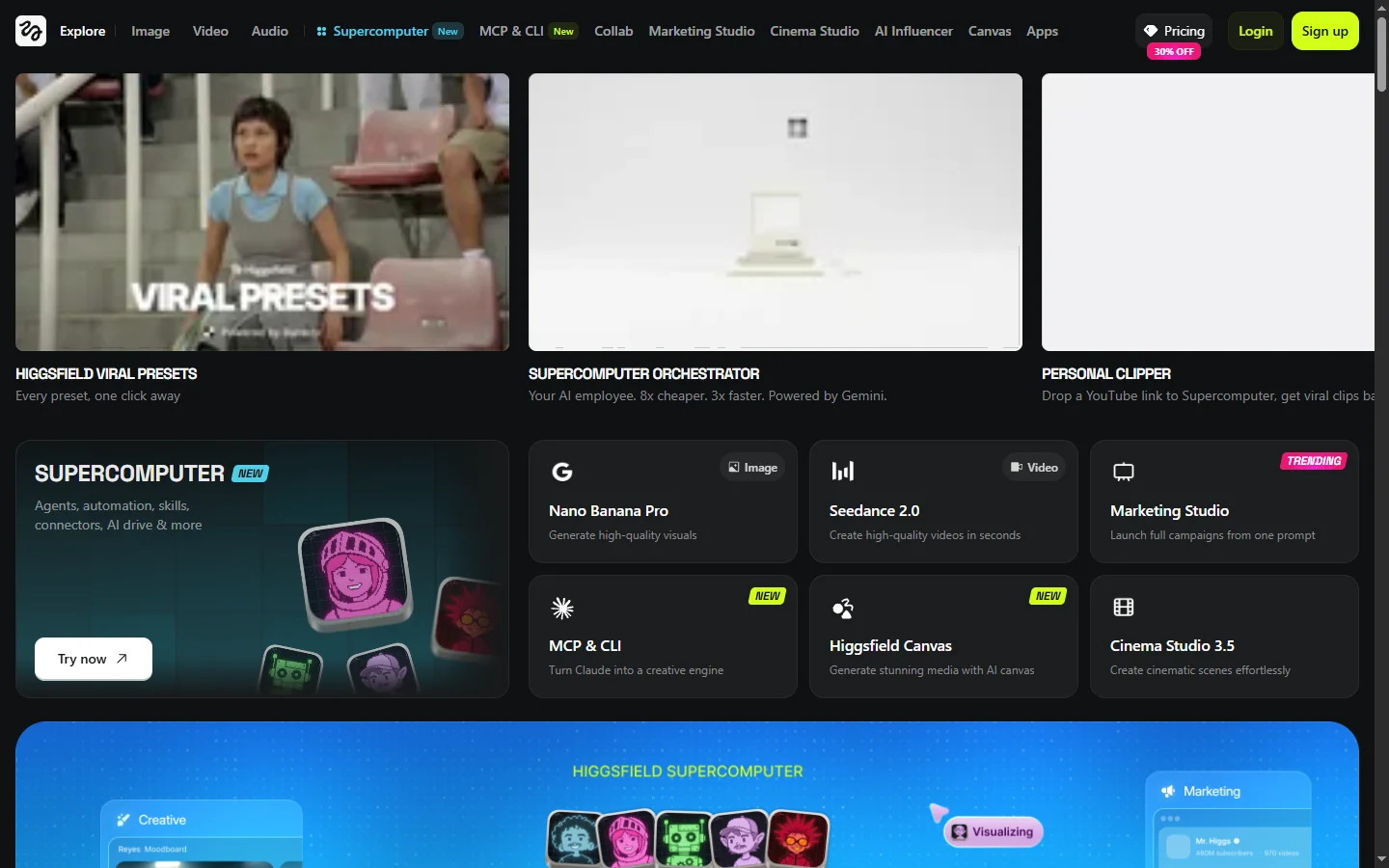
Task: Click 'Launch full campaigns from one prompt' text
Action: pyautogui.click(x=1212, y=535)
